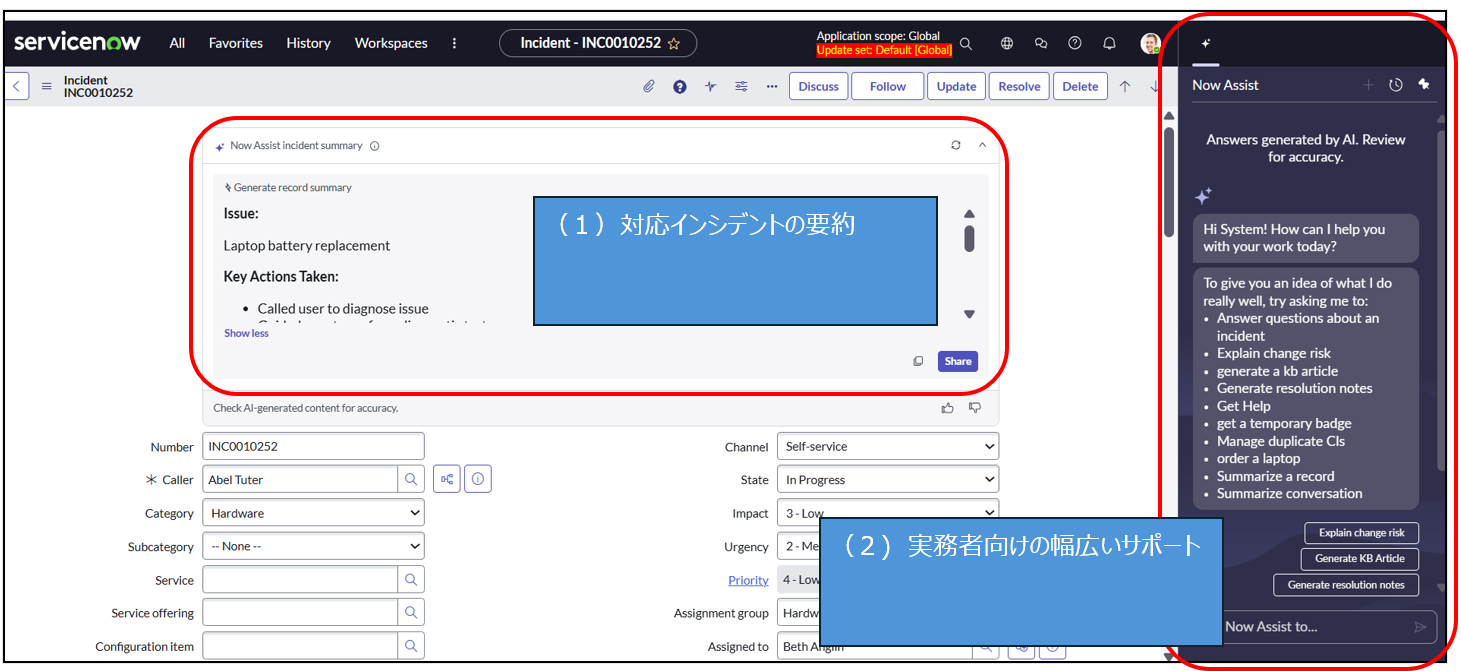
Task: Open the help question mark icon in header
Action: pyautogui.click(x=1075, y=43)
